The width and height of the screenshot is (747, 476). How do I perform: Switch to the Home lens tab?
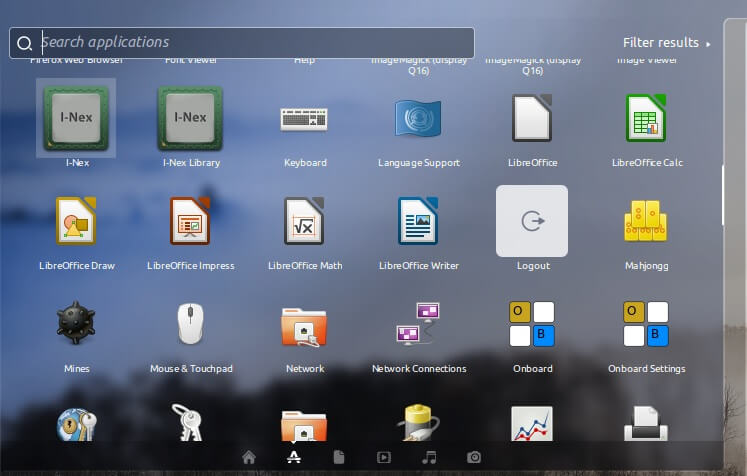249,457
